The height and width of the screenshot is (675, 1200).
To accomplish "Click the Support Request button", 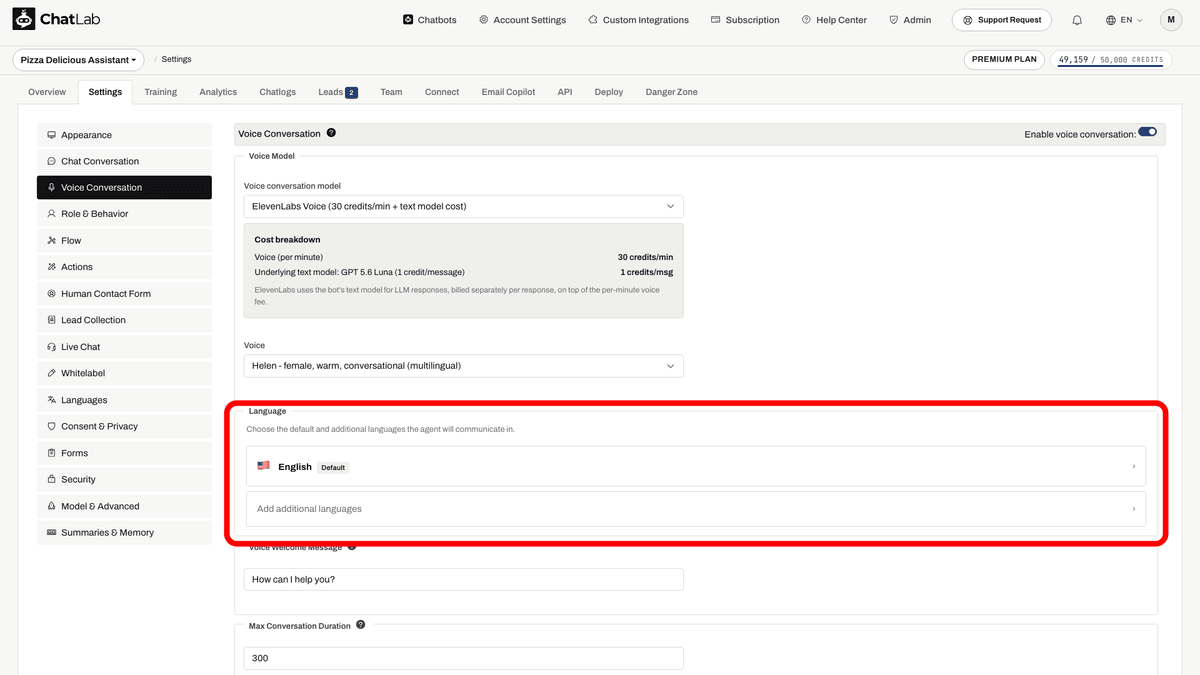I will 1003,20.
